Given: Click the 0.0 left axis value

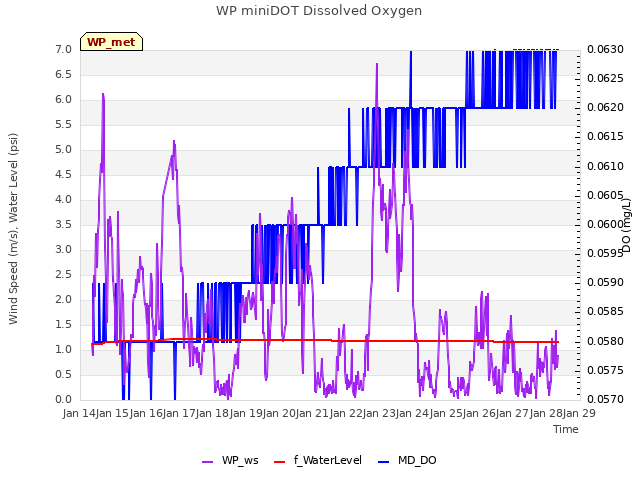Looking at the screenshot, I should pyautogui.click(x=64, y=399).
